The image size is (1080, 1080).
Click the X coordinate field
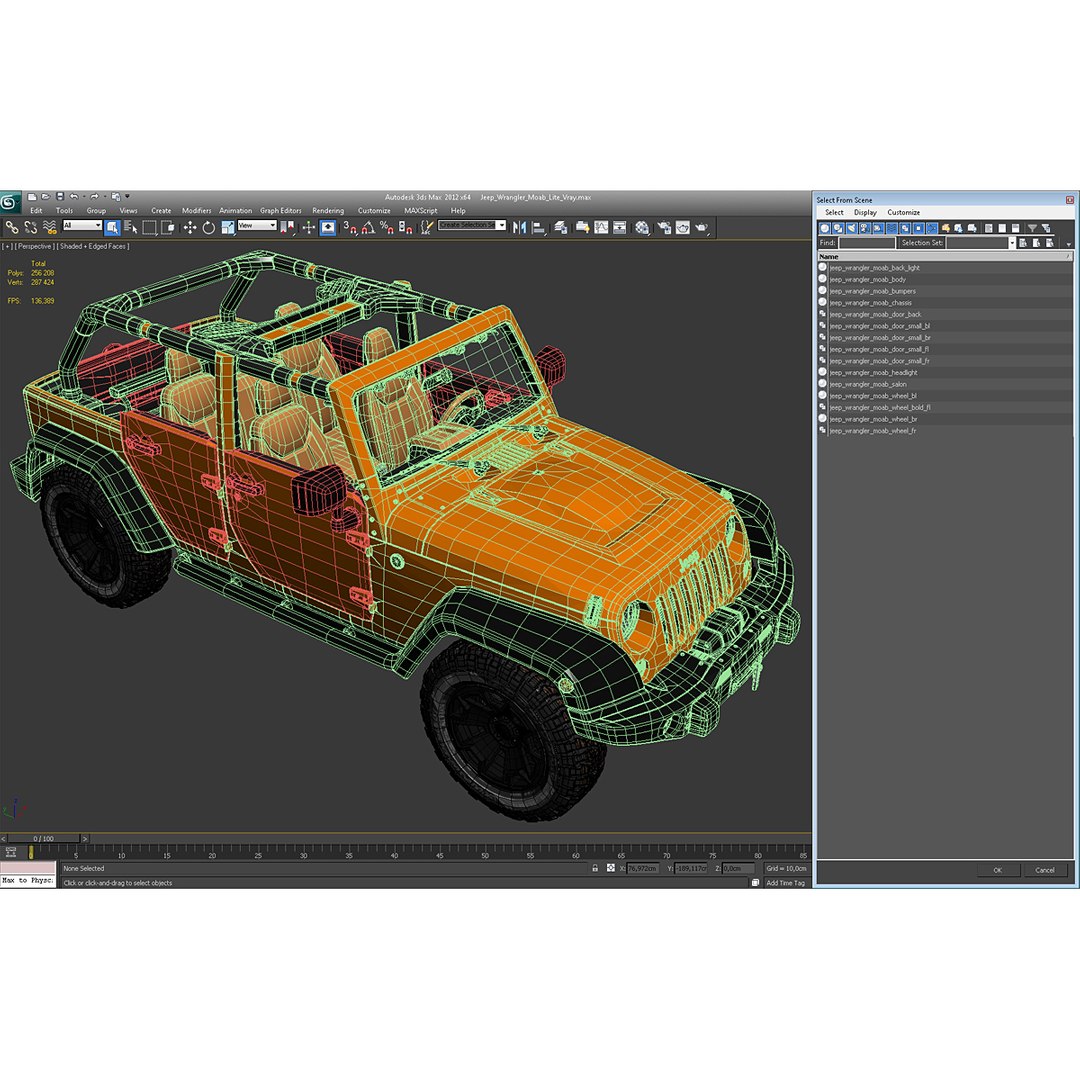coord(643,869)
